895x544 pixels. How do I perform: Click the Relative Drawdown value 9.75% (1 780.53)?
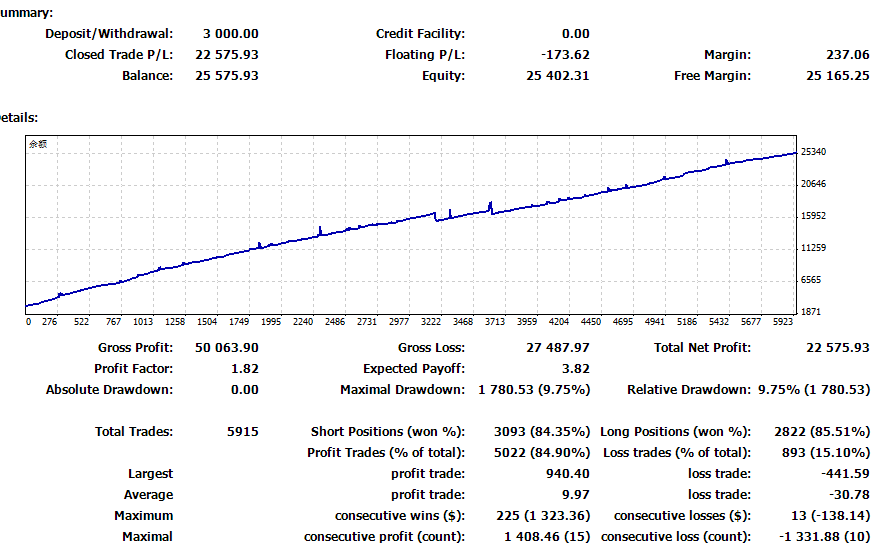pyautogui.click(x=814, y=390)
